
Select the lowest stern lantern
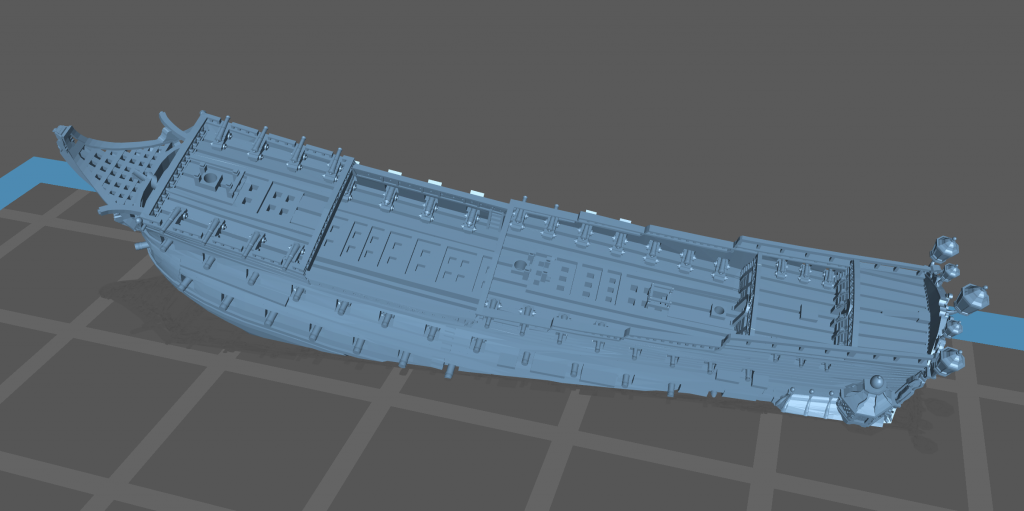(950, 360)
